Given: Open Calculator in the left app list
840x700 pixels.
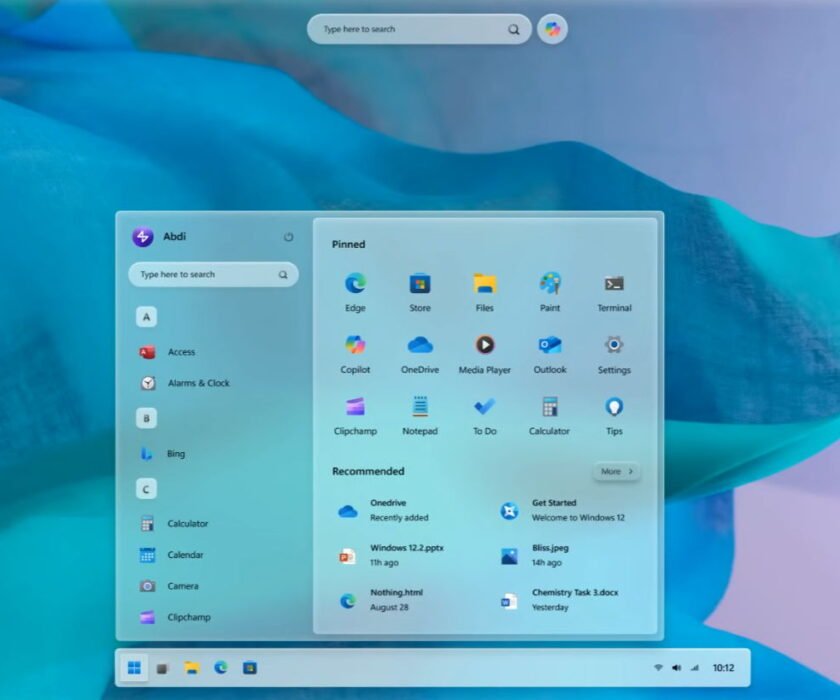Looking at the screenshot, I should [174, 523].
